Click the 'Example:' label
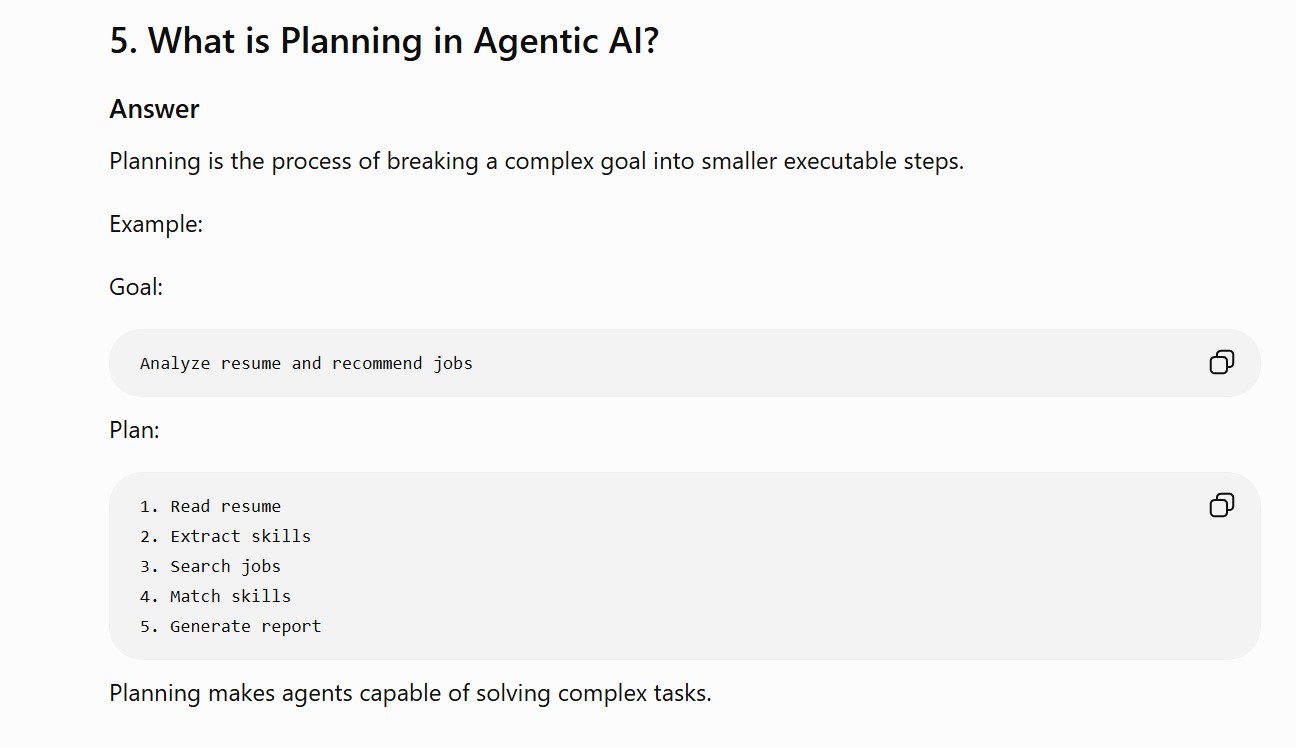 coord(156,224)
